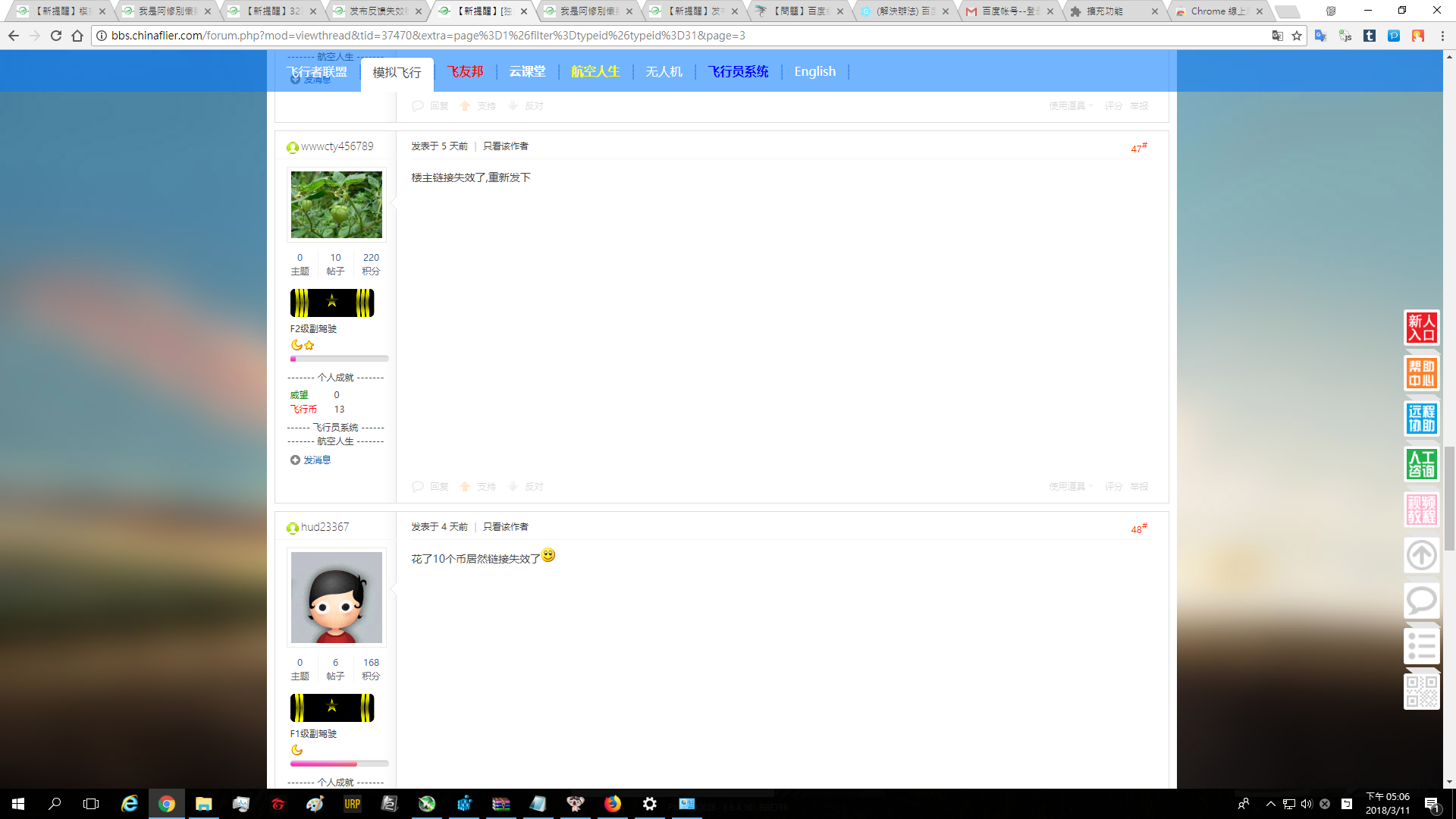Open the 新人入口 sidebar shortcut

coord(1422,328)
